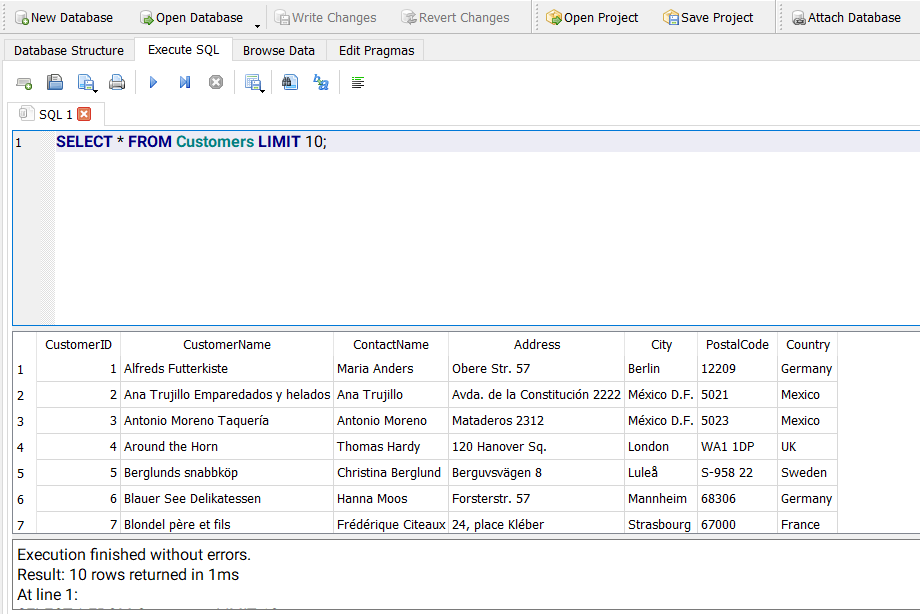Select the Christina Berglund cell
Viewport: 920px width, 614px height.
point(391,473)
